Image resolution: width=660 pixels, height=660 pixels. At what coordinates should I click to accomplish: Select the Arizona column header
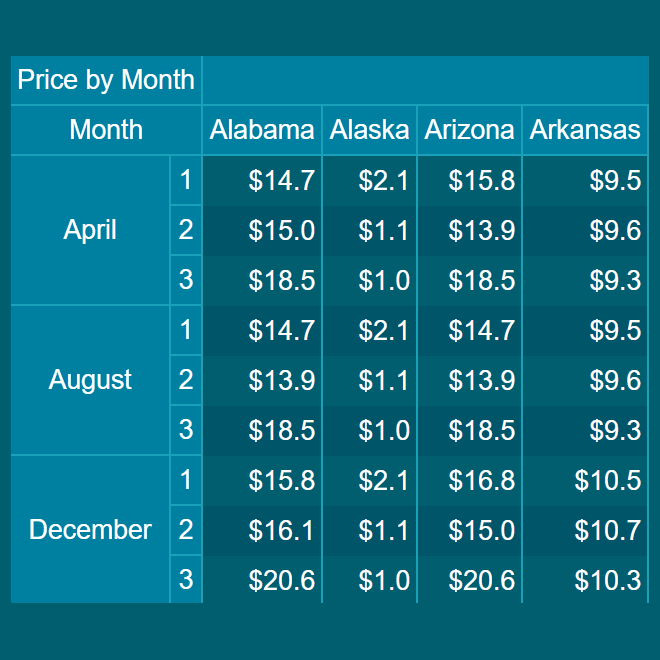[469, 130]
